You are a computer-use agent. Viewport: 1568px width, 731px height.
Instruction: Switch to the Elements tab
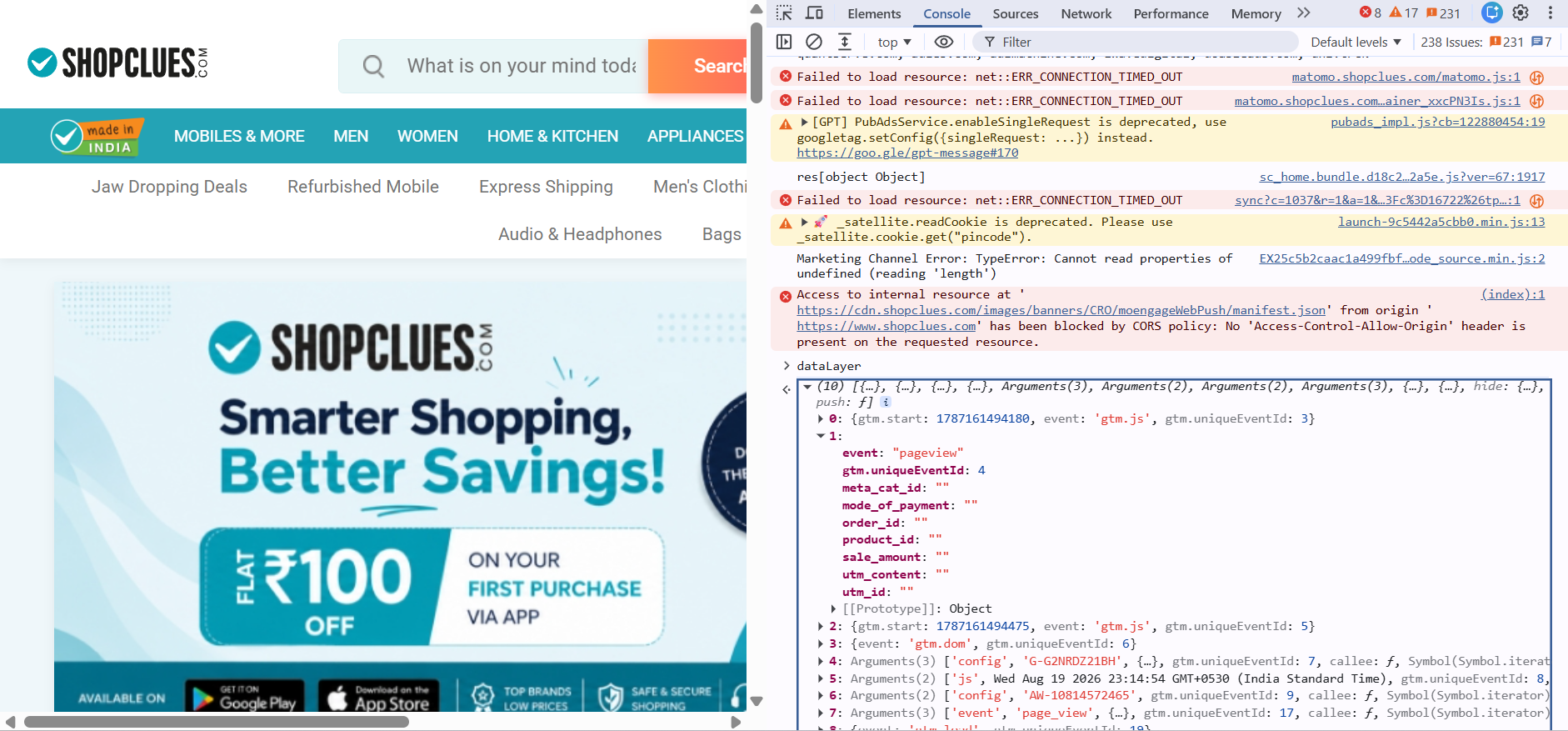(874, 13)
